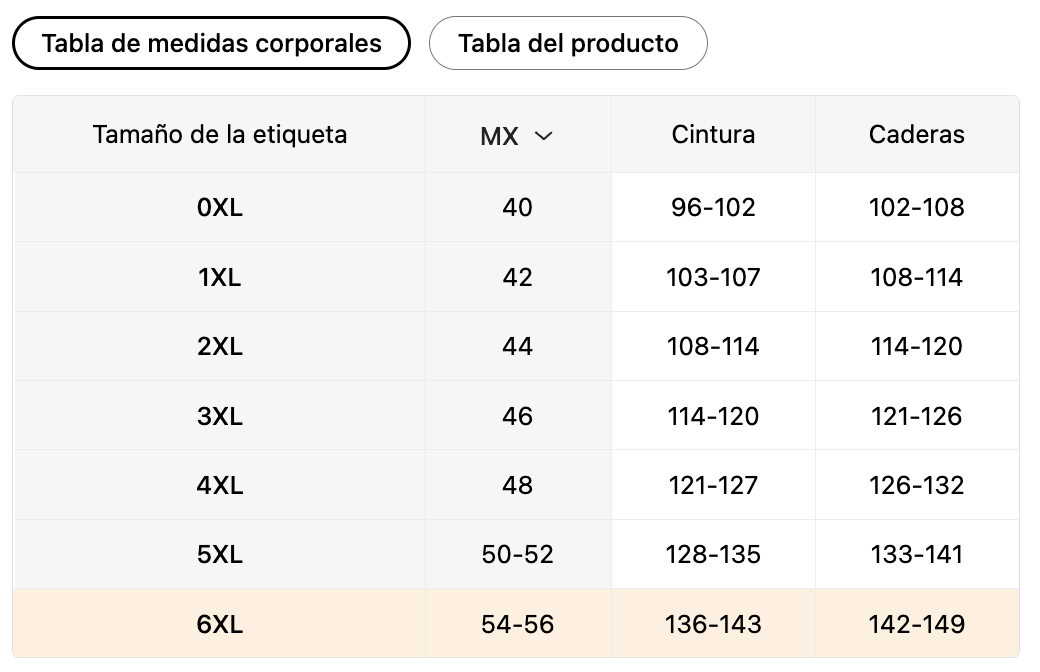Switch to Tabla de medidas corporales tab
The height and width of the screenshot is (672, 1040).
pos(211,43)
